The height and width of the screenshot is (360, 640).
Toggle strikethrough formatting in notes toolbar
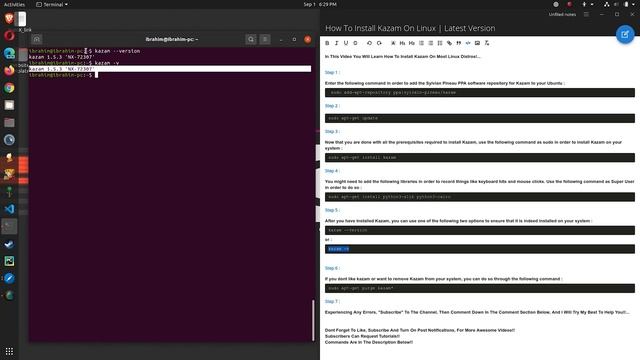pyautogui.click(x=355, y=43)
